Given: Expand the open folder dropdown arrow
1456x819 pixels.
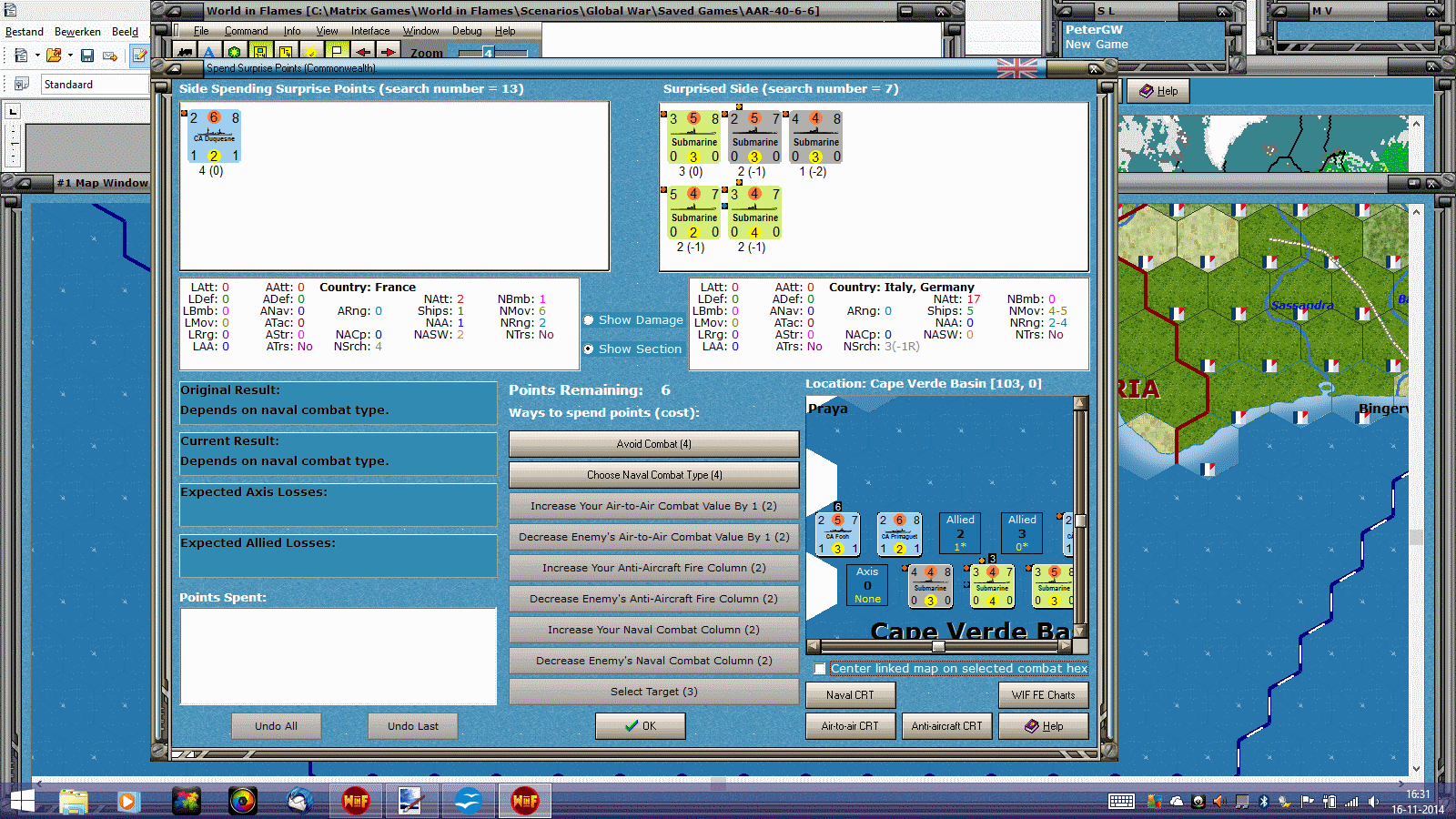Looking at the screenshot, I should coord(70,56).
